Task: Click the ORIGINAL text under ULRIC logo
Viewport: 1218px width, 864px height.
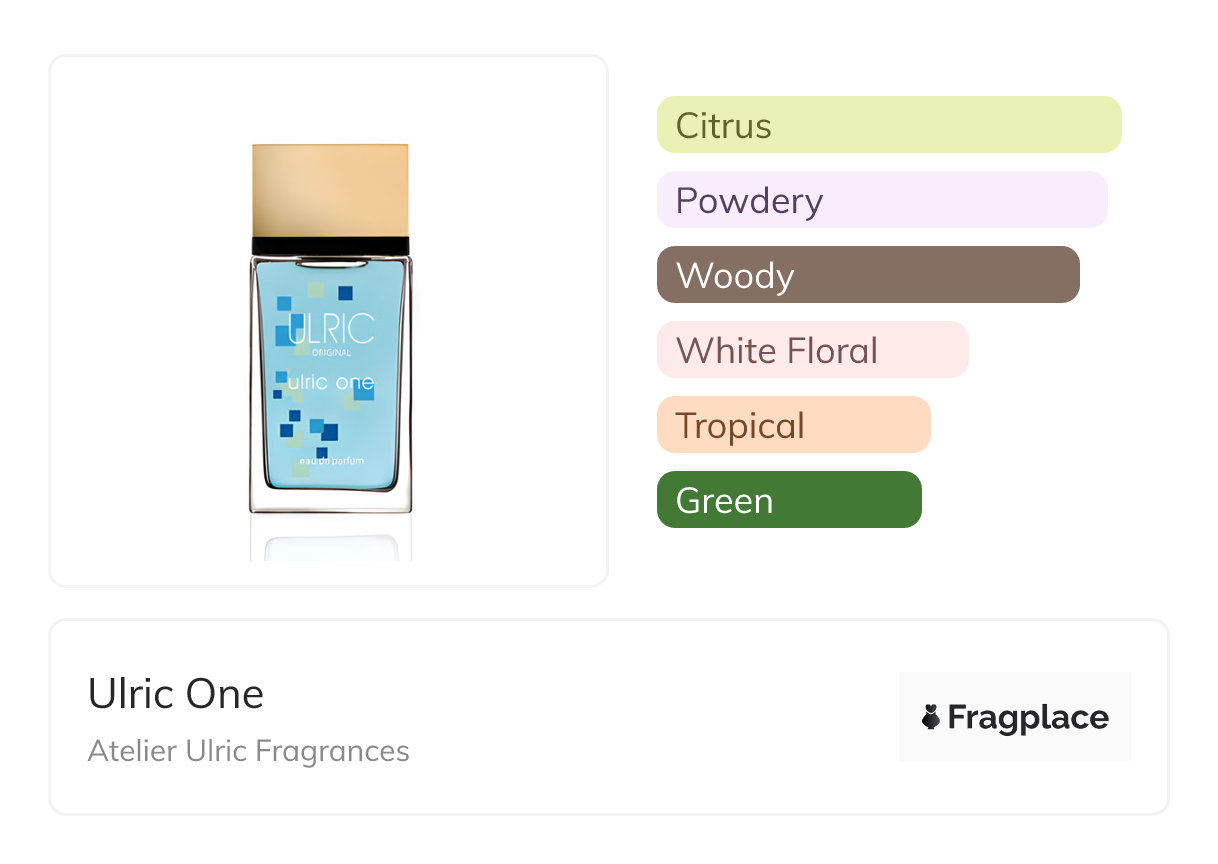Action: (x=330, y=351)
